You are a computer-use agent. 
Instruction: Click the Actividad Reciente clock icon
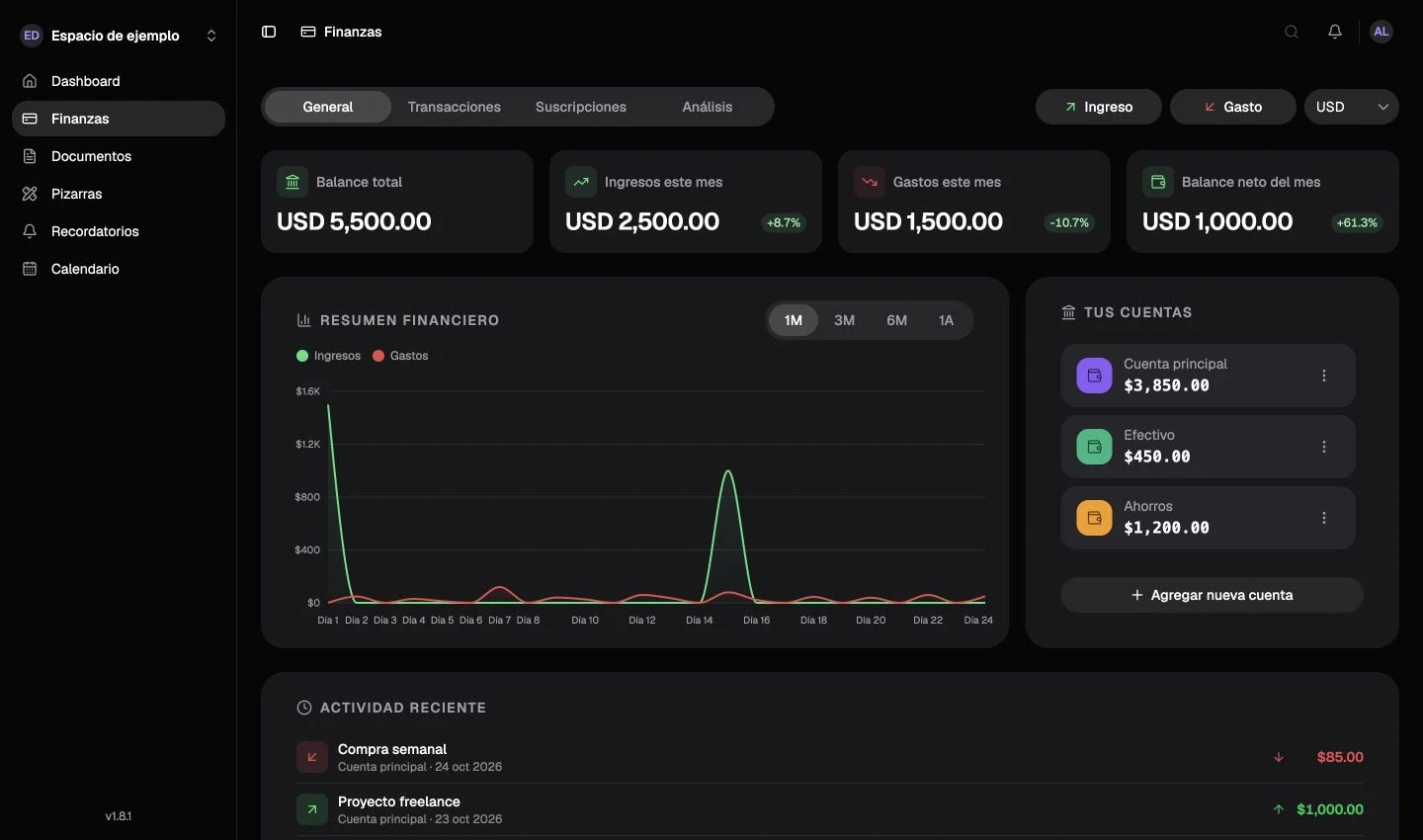304,708
